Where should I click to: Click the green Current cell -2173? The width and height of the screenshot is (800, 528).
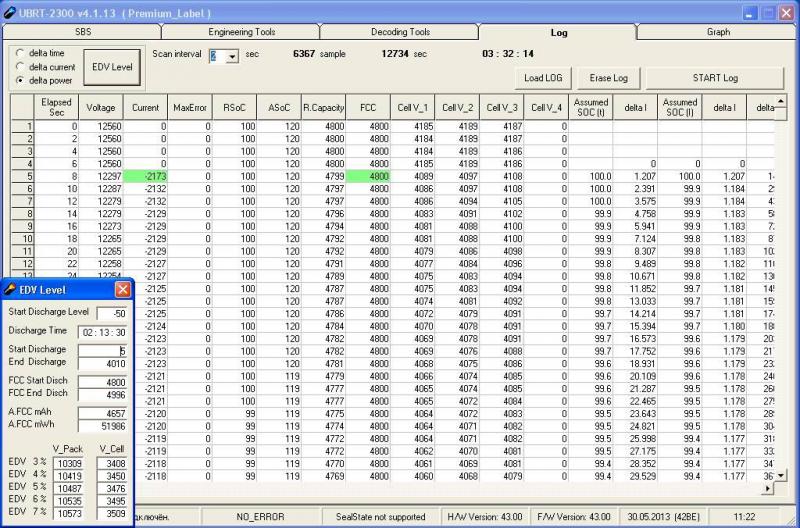145,177
